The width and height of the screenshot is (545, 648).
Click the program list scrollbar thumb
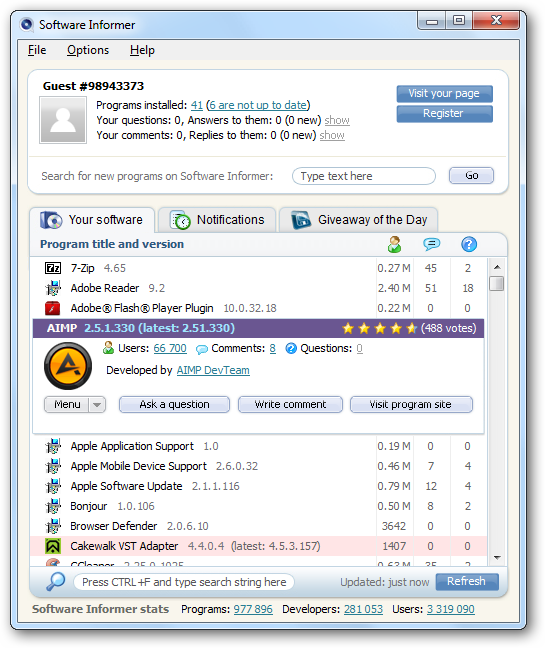[x=497, y=284]
